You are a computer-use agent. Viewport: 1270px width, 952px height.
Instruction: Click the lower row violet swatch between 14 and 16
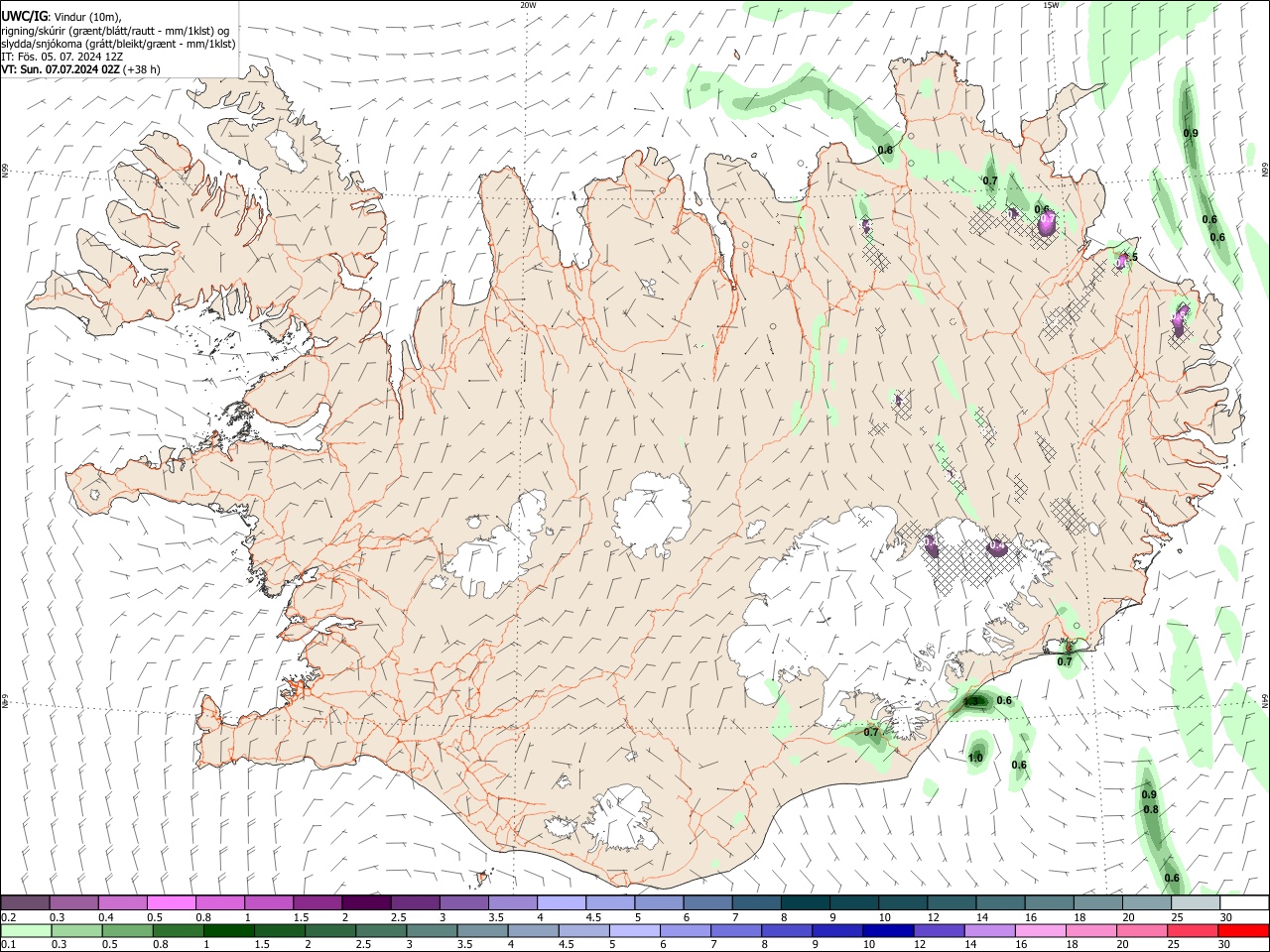(x=988, y=931)
